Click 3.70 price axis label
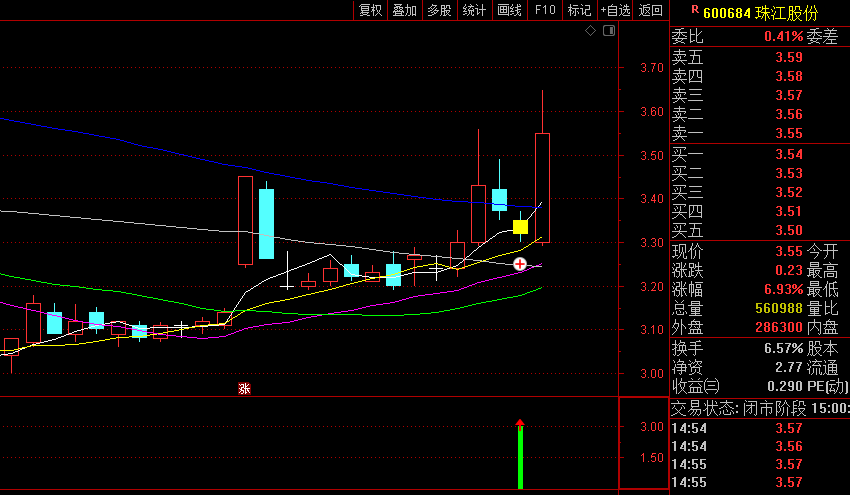 [652, 68]
